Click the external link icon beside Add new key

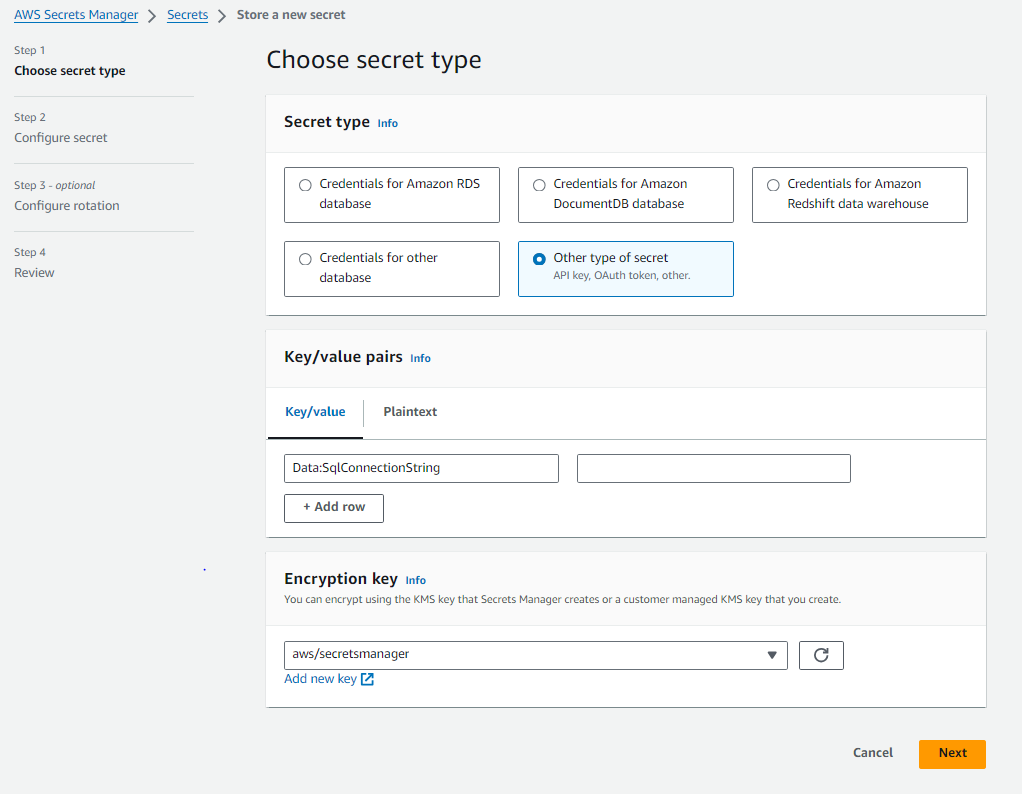coord(367,679)
